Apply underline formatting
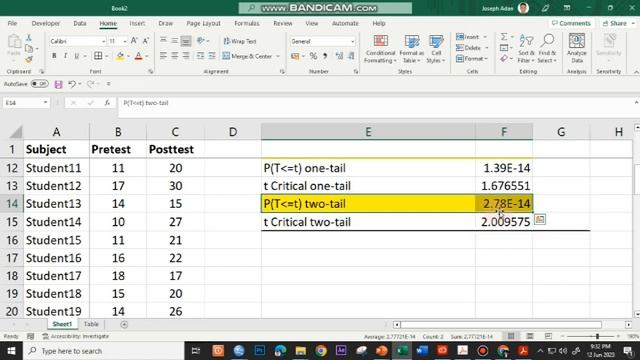This screenshot has width=640, height=360. [76, 56]
